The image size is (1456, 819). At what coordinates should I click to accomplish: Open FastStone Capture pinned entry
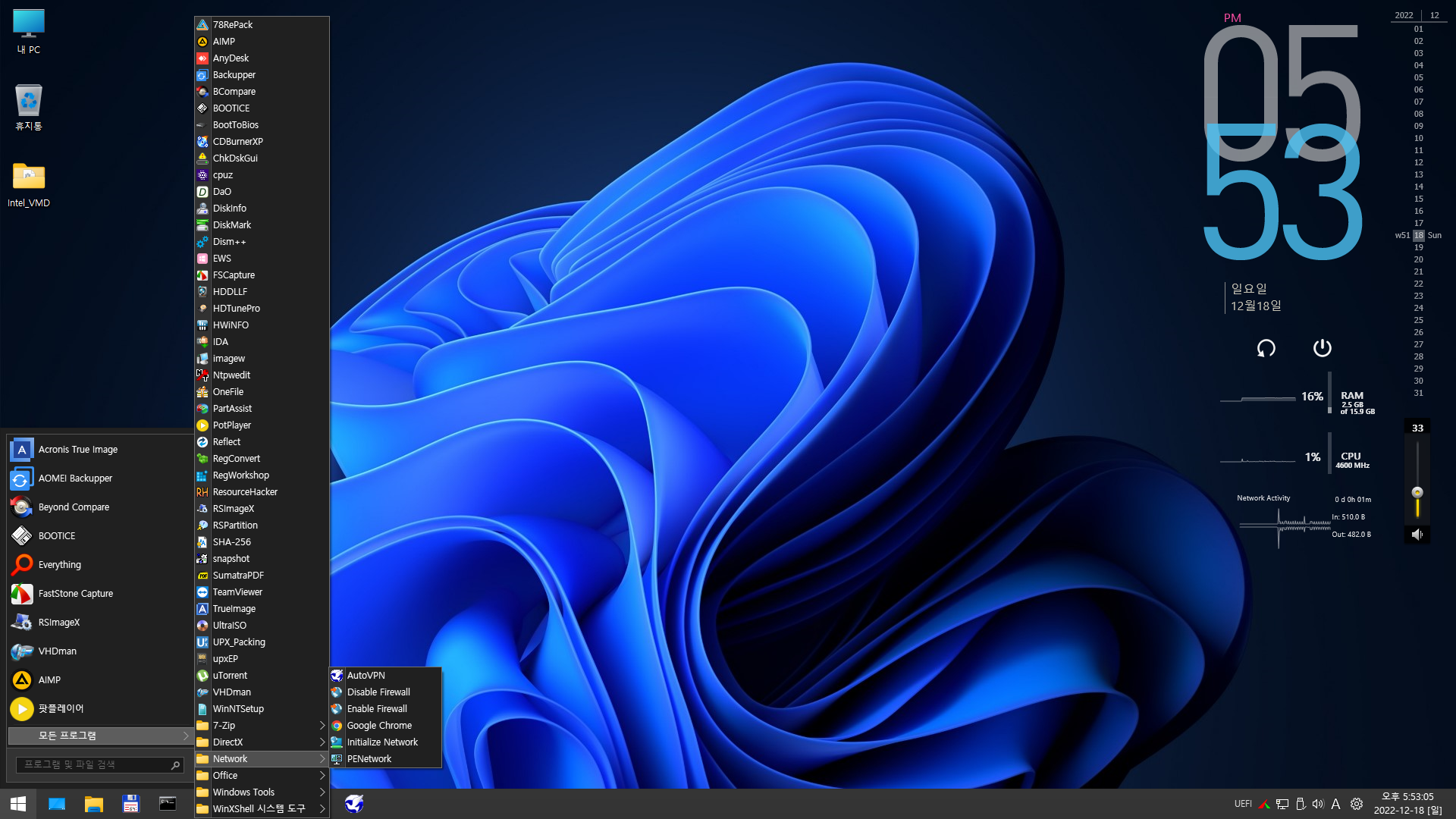[x=99, y=594]
